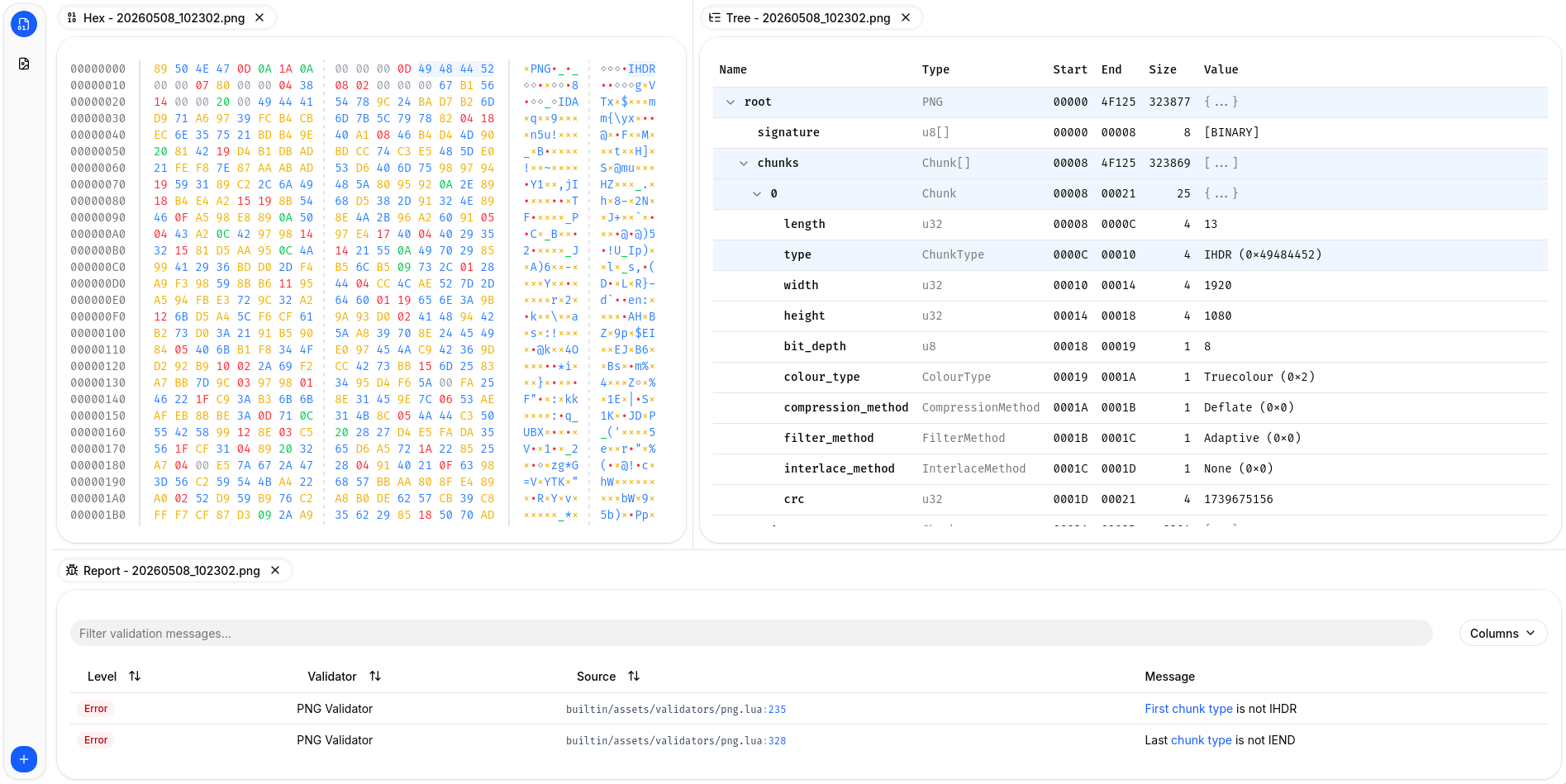
Task: Open the Last chunk type link
Action: pyautogui.click(x=1201, y=740)
